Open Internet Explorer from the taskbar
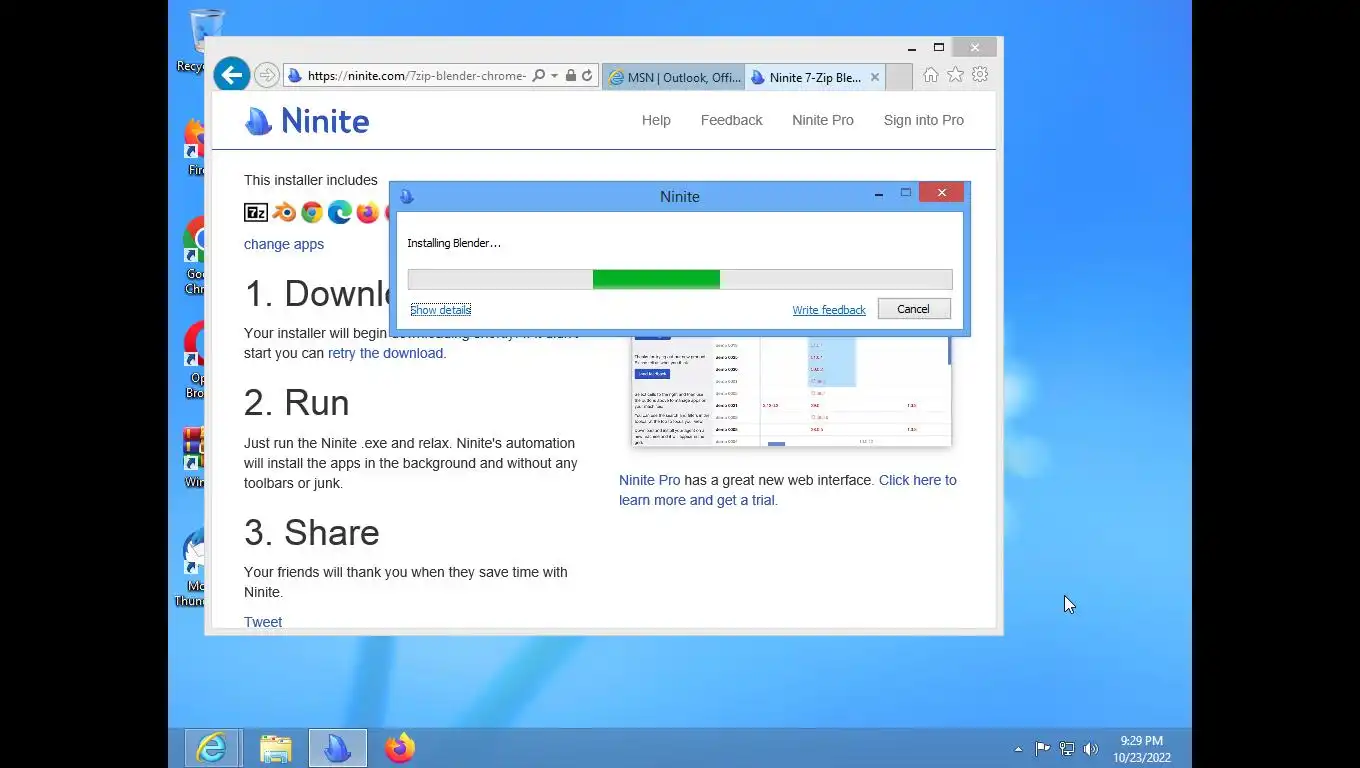Viewport: 1360px width, 768px height. 212,748
